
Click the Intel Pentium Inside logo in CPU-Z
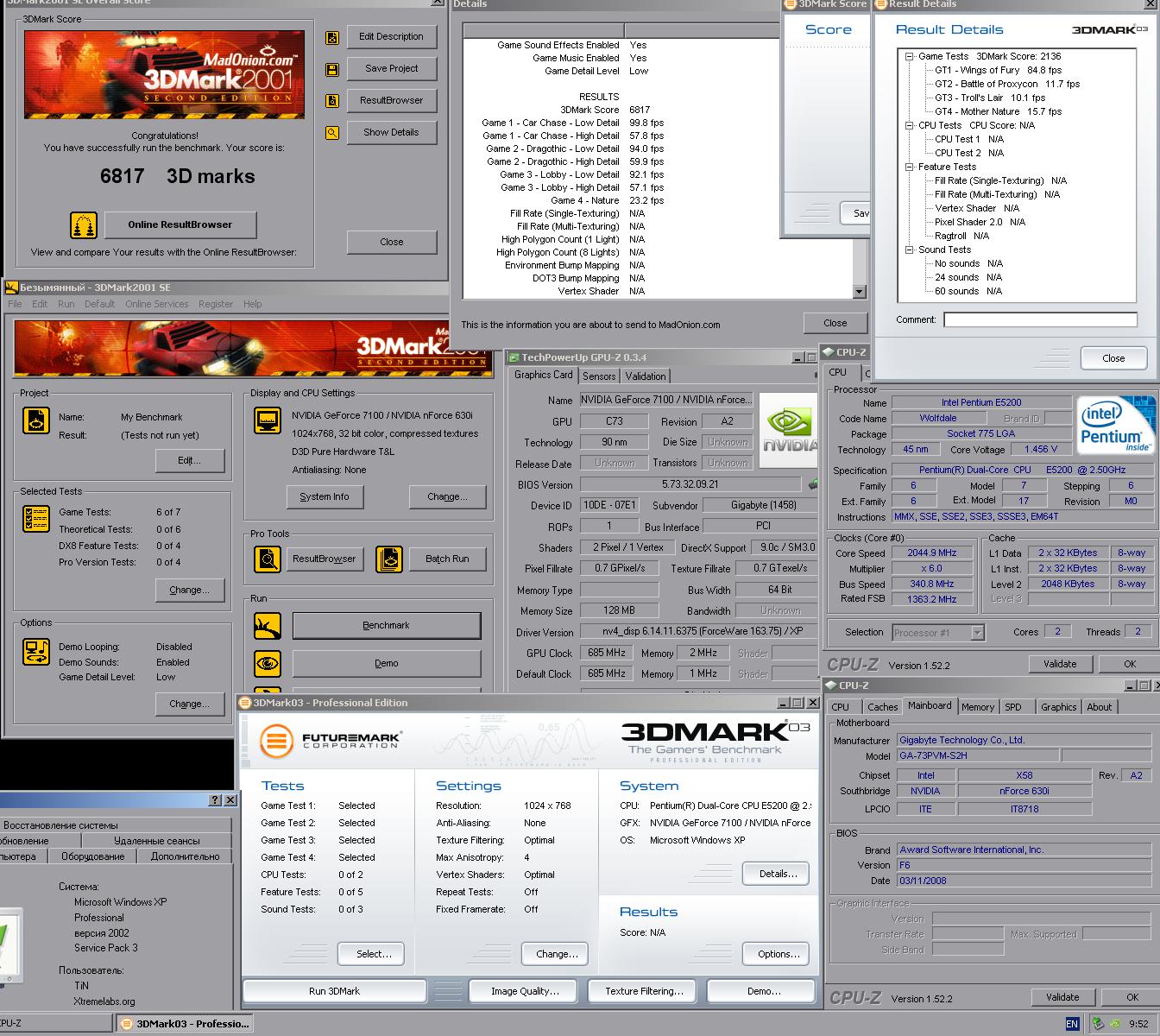click(1115, 425)
